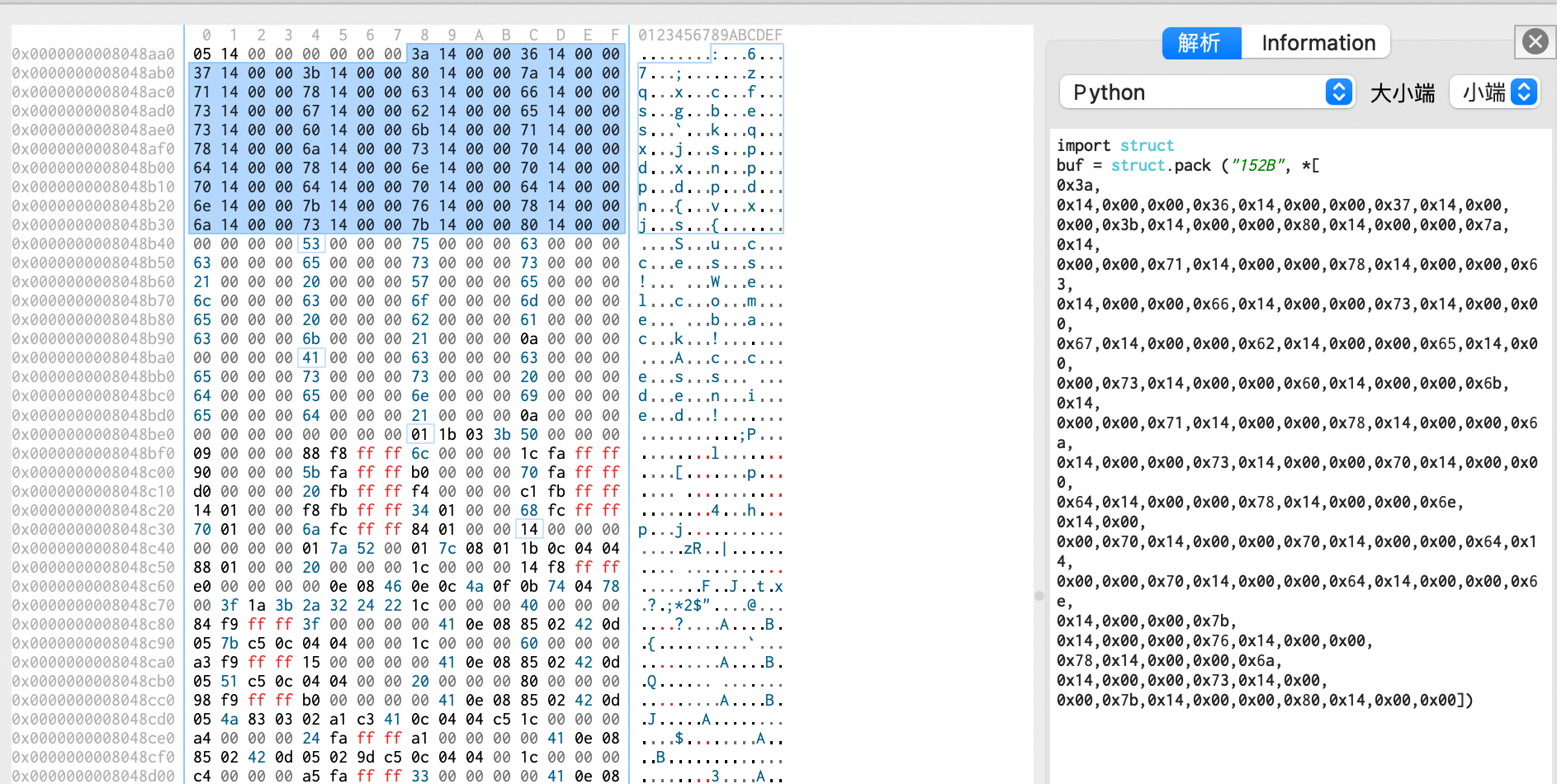
Task: Click ASCII text 'S...u...c...' in row 0x8048b40
Action: click(x=710, y=244)
